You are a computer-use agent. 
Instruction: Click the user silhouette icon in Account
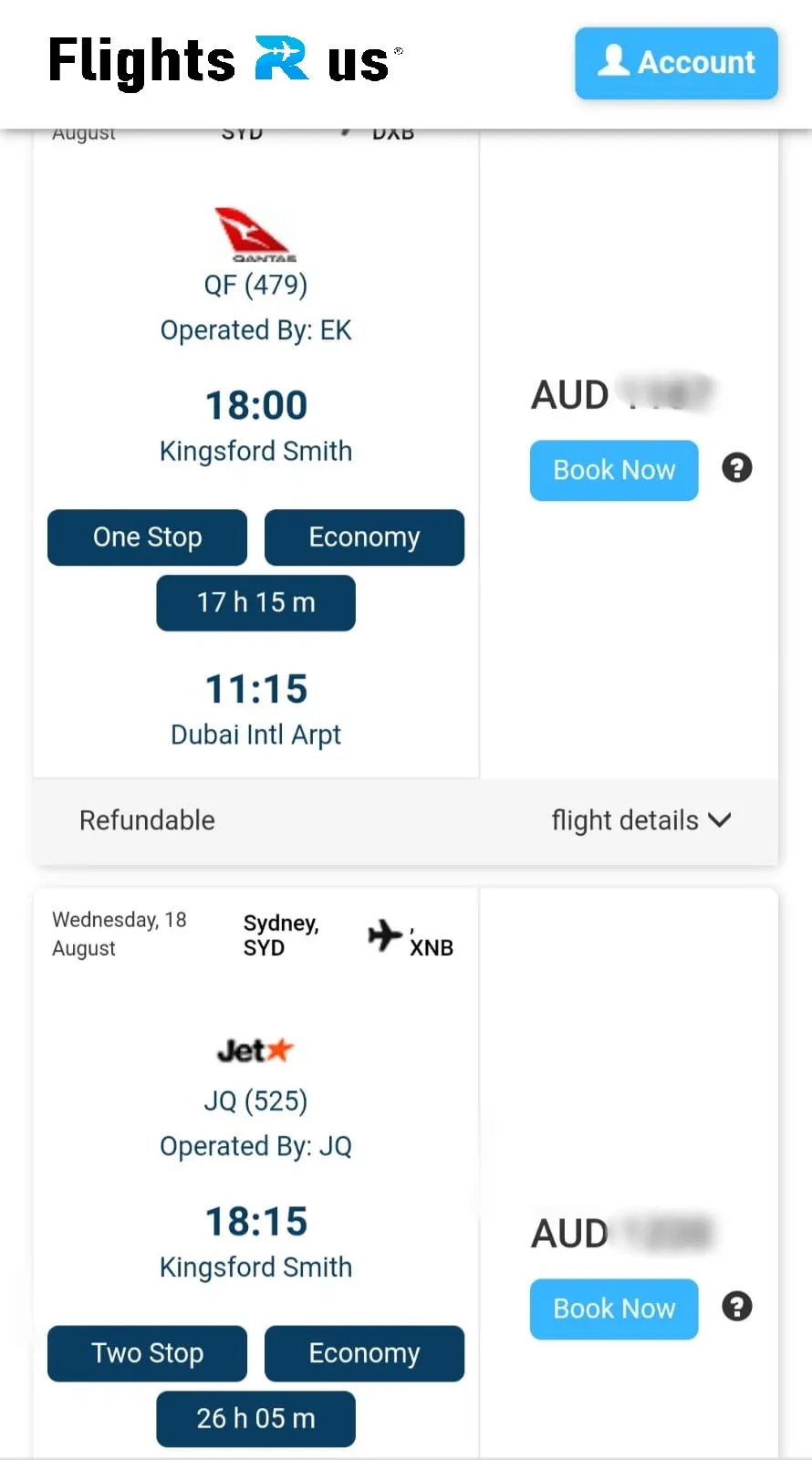point(614,60)
